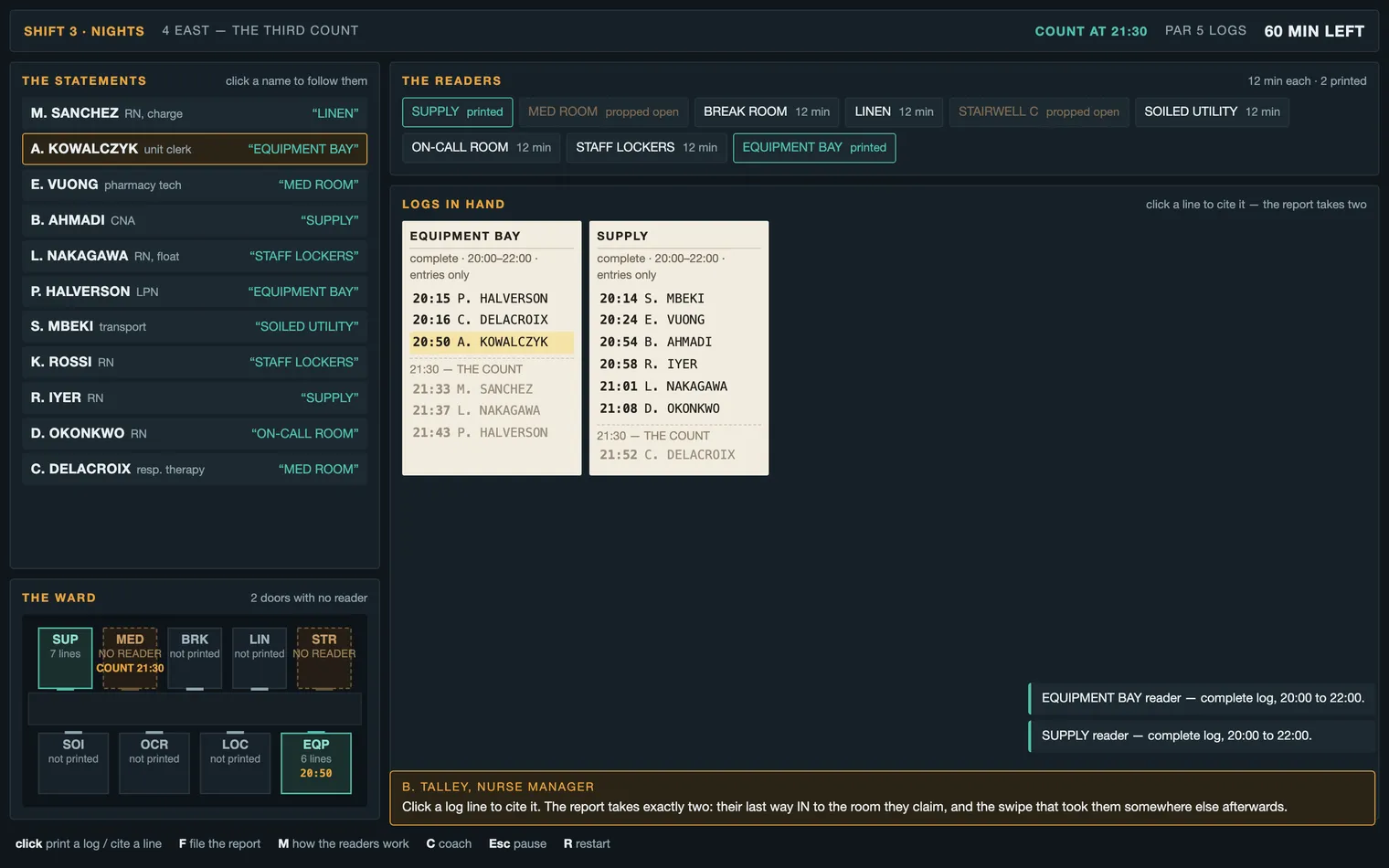The height and width of the screenshot is (868, 1389).
Task: Select the SOI room on ward map
Action: pos(73,763)
